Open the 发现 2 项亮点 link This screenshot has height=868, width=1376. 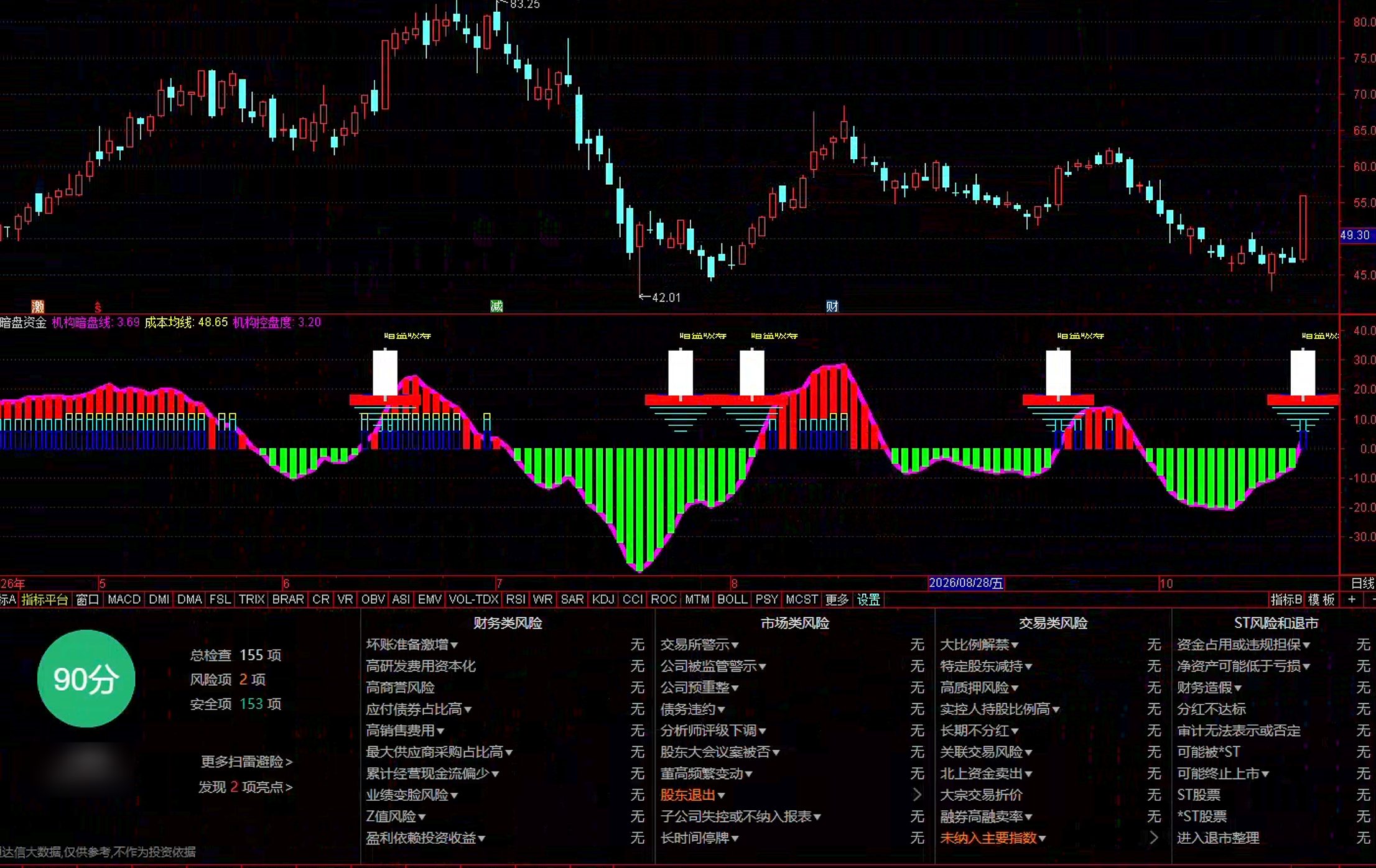[245, 787]
